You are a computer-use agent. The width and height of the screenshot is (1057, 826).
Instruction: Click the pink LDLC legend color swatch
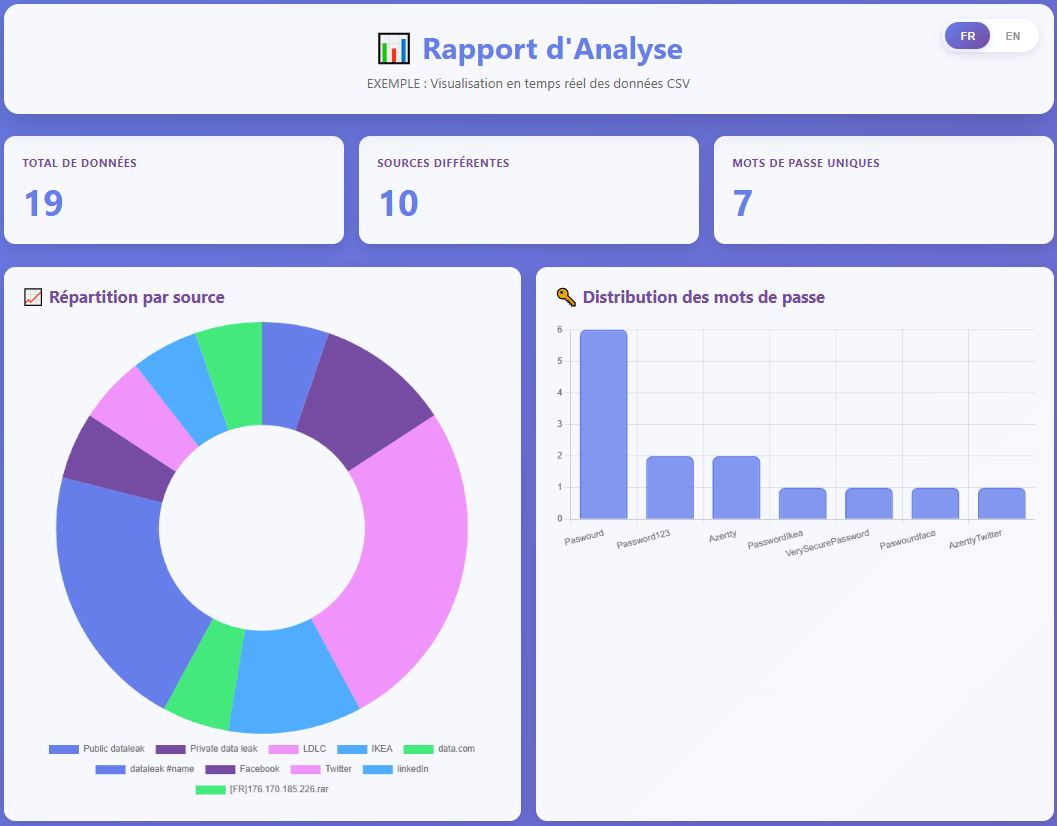click(284, 749)
